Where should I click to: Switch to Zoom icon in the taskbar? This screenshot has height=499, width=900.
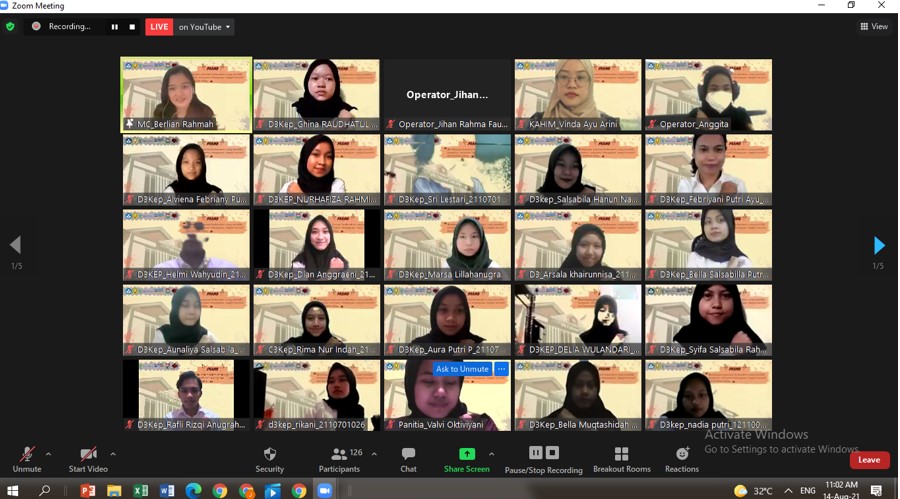point(325,490)
